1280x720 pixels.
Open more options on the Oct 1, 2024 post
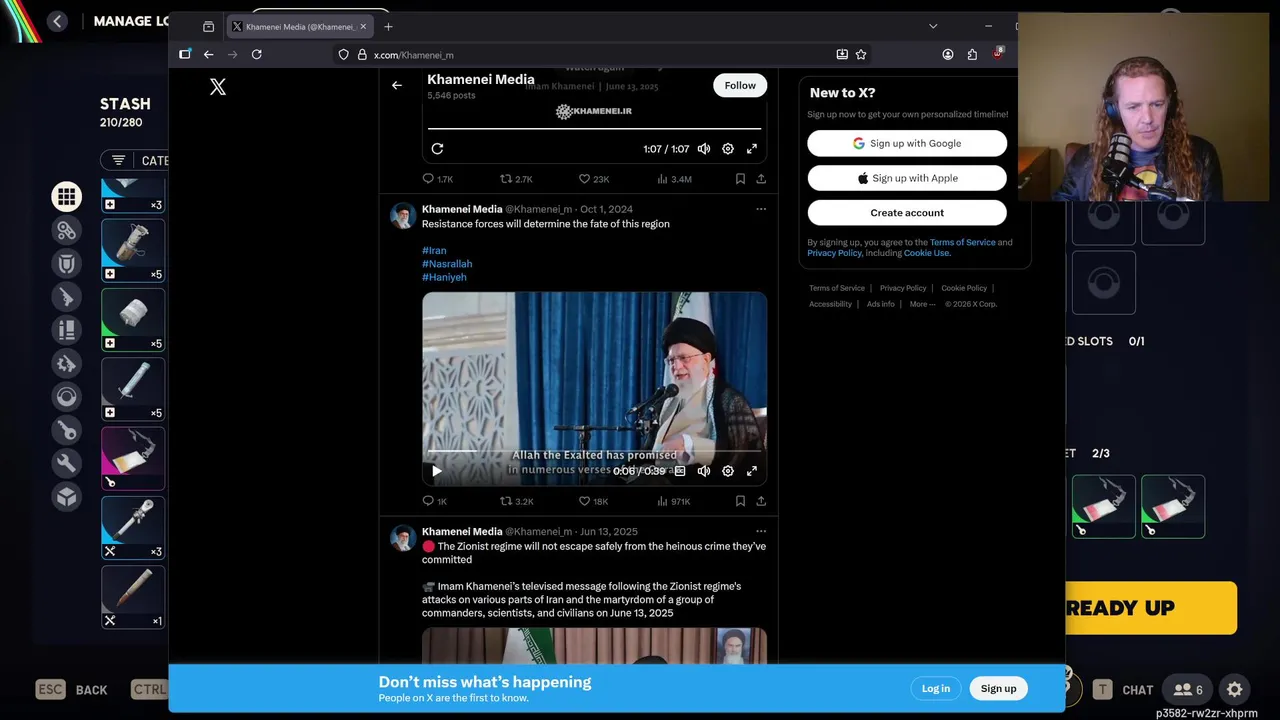coord(761,209)
